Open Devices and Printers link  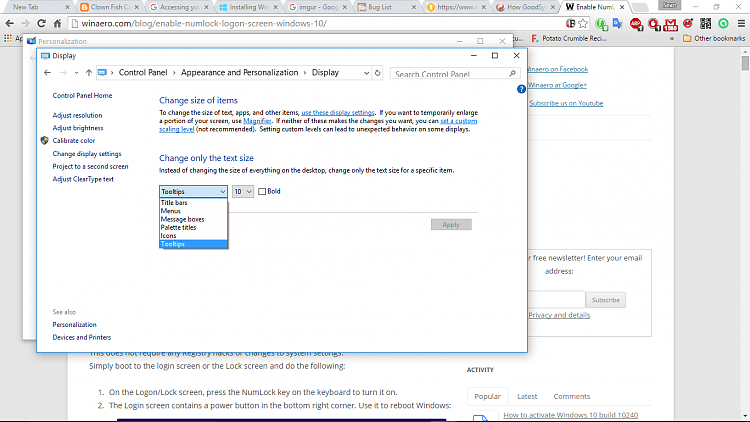click(x=82, y=337)
